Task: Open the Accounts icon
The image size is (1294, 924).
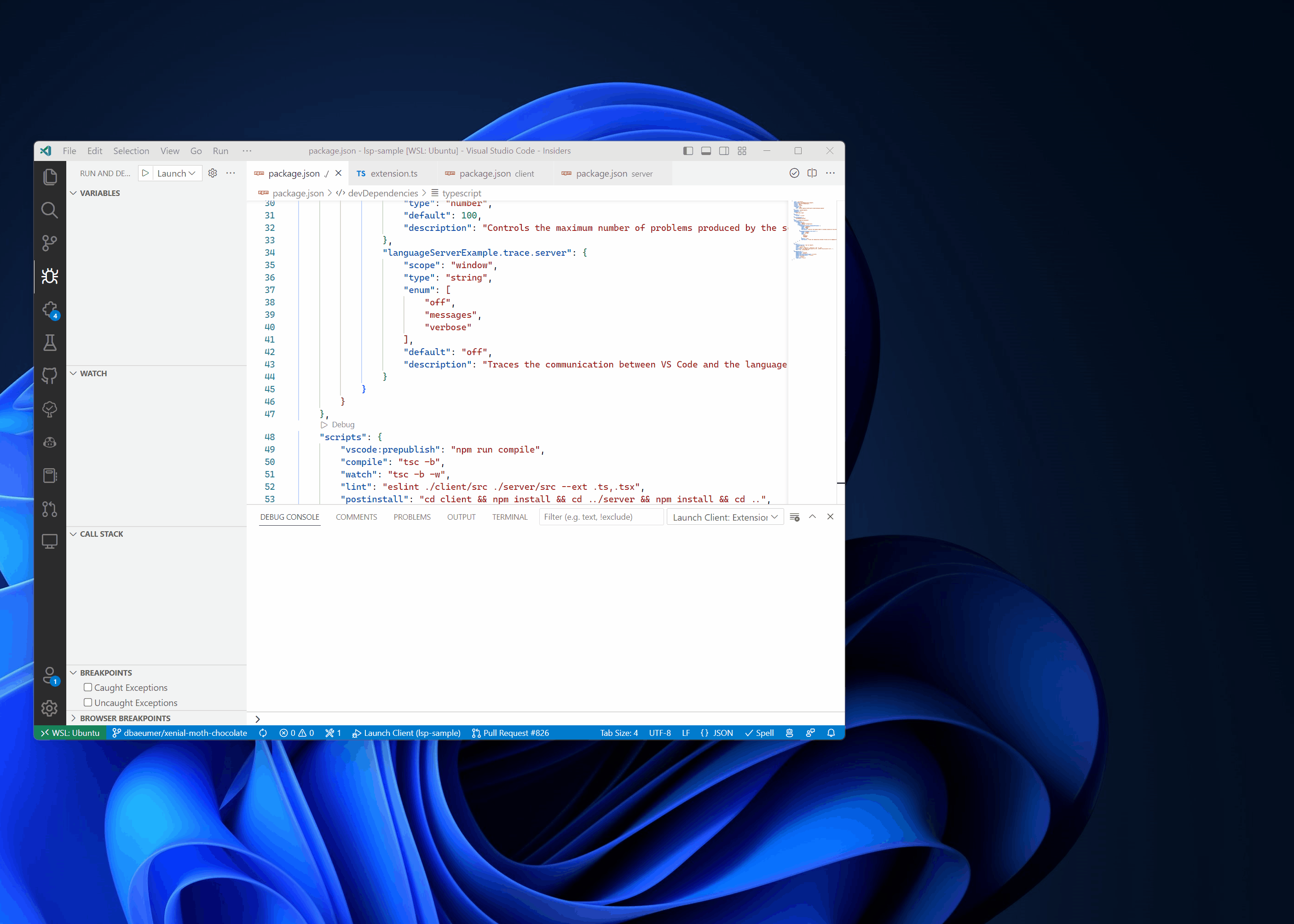Action: pos(50,675)
